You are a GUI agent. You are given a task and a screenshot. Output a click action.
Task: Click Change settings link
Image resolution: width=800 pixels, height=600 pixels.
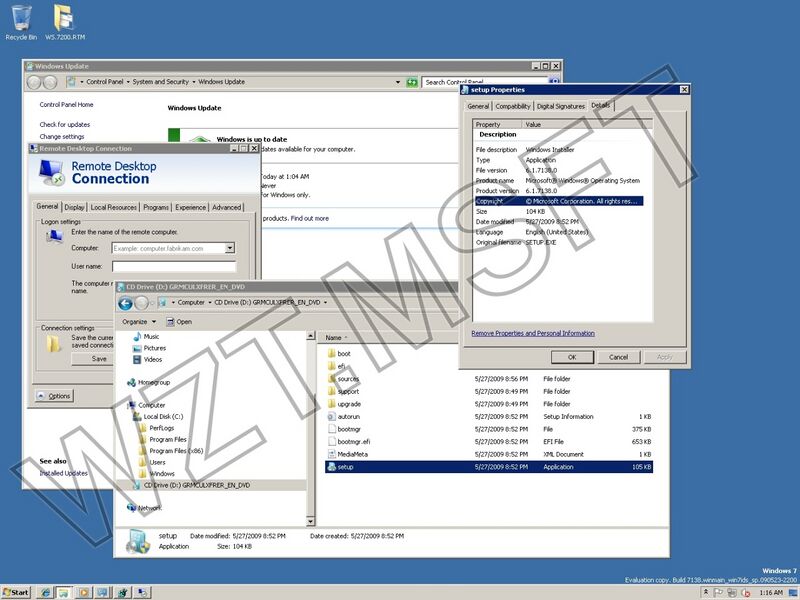click(x=62, y=137)
